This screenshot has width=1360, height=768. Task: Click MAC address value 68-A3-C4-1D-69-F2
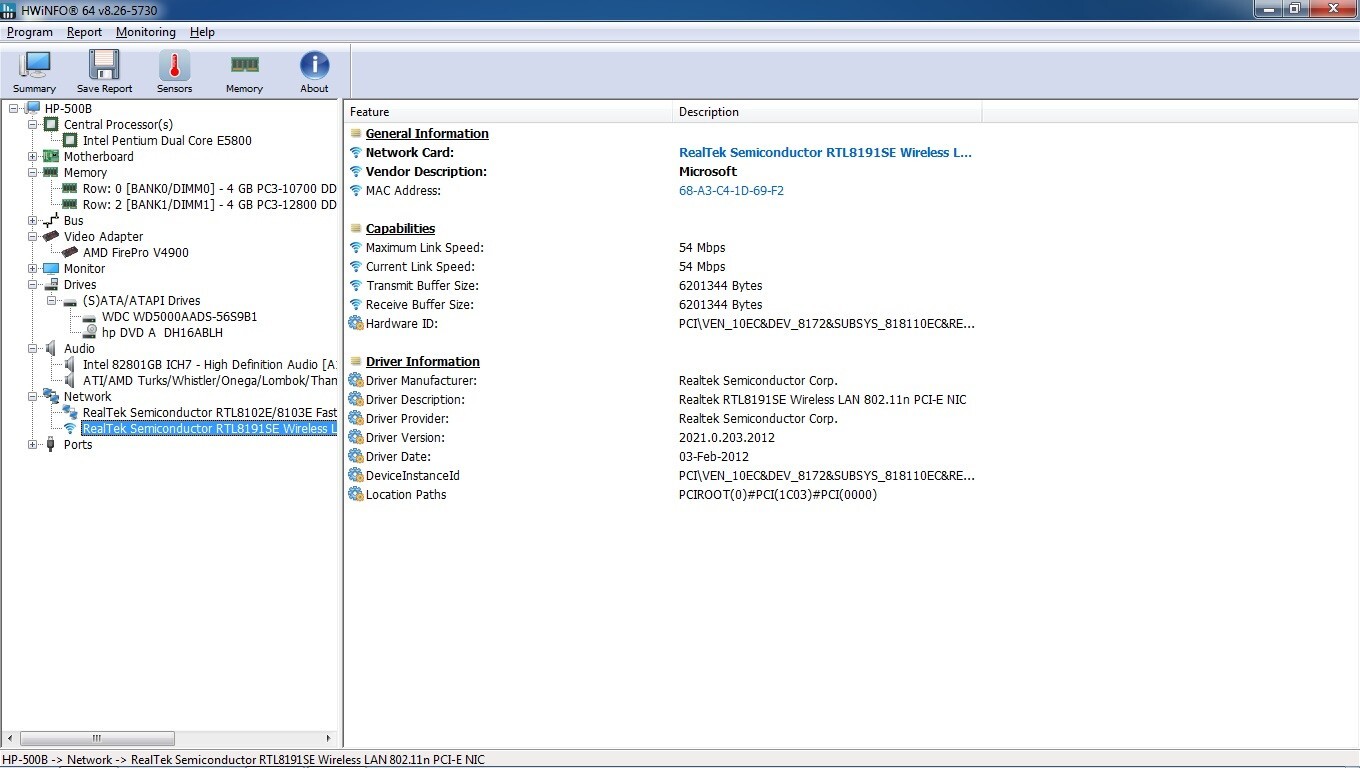(731, 190)
